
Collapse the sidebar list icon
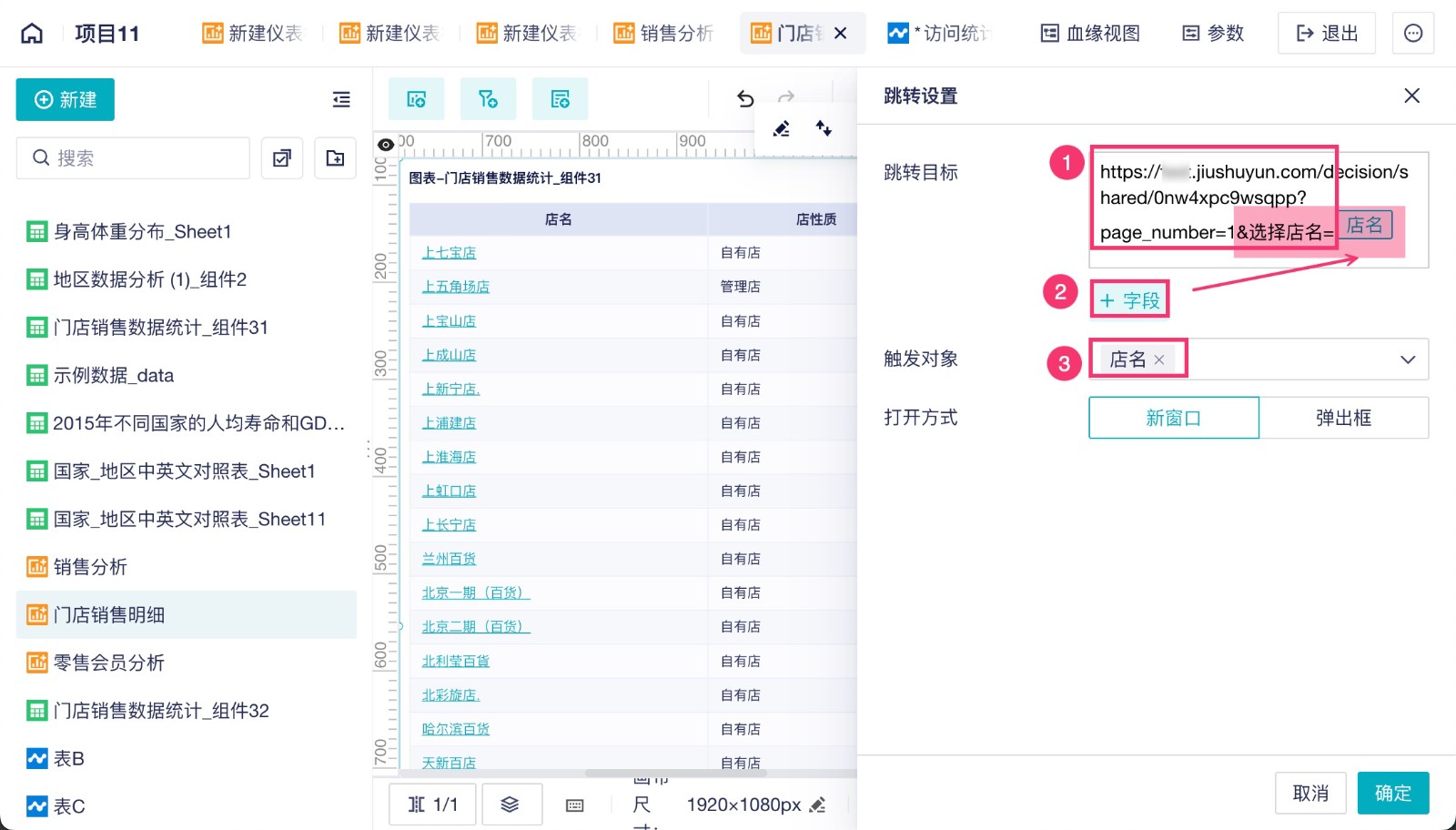341,99
